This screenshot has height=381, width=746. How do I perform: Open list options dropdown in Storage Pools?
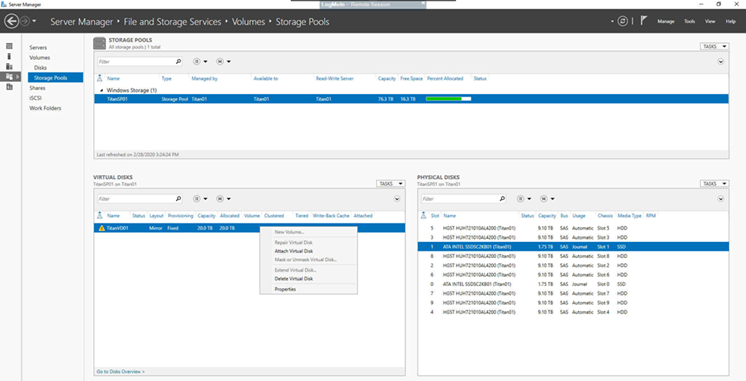[200, 61]
